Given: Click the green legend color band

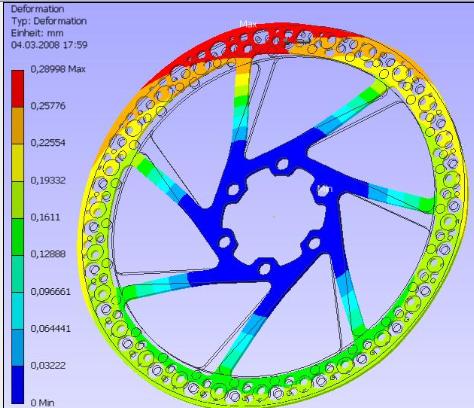Looking at the screenshot, I should 18,237.
